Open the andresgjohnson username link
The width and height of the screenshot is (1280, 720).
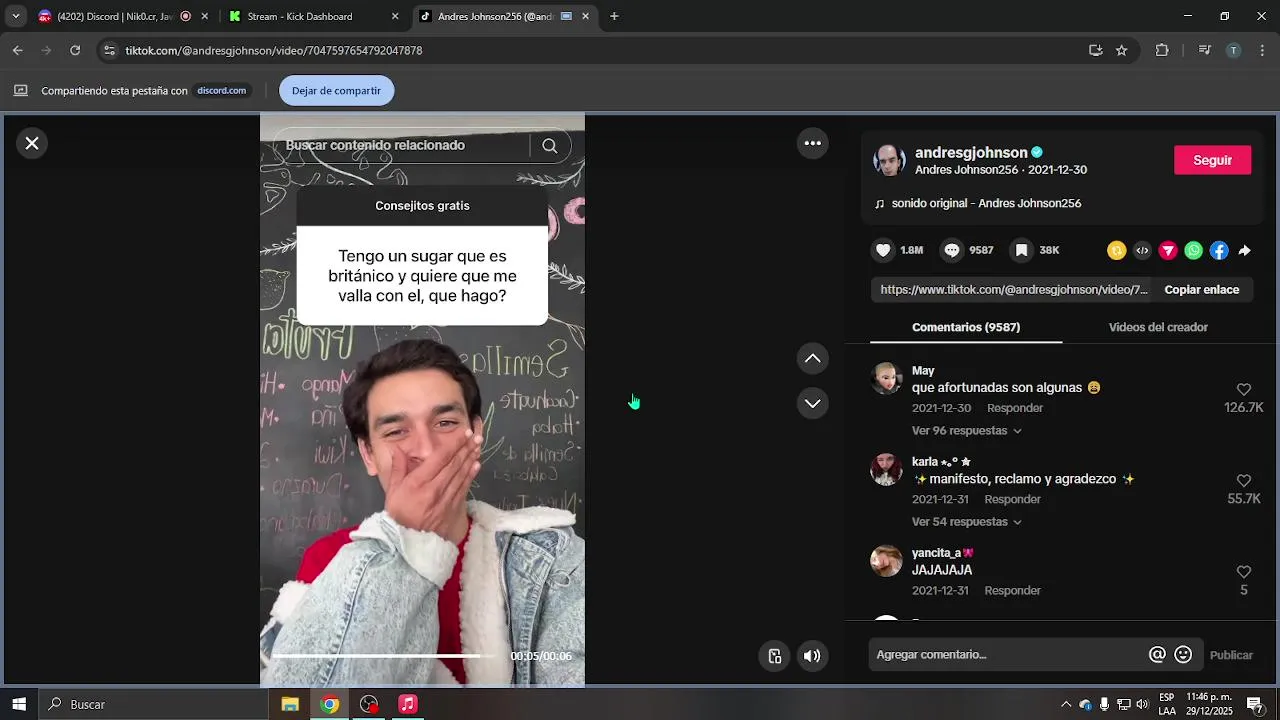coord(971,153)
